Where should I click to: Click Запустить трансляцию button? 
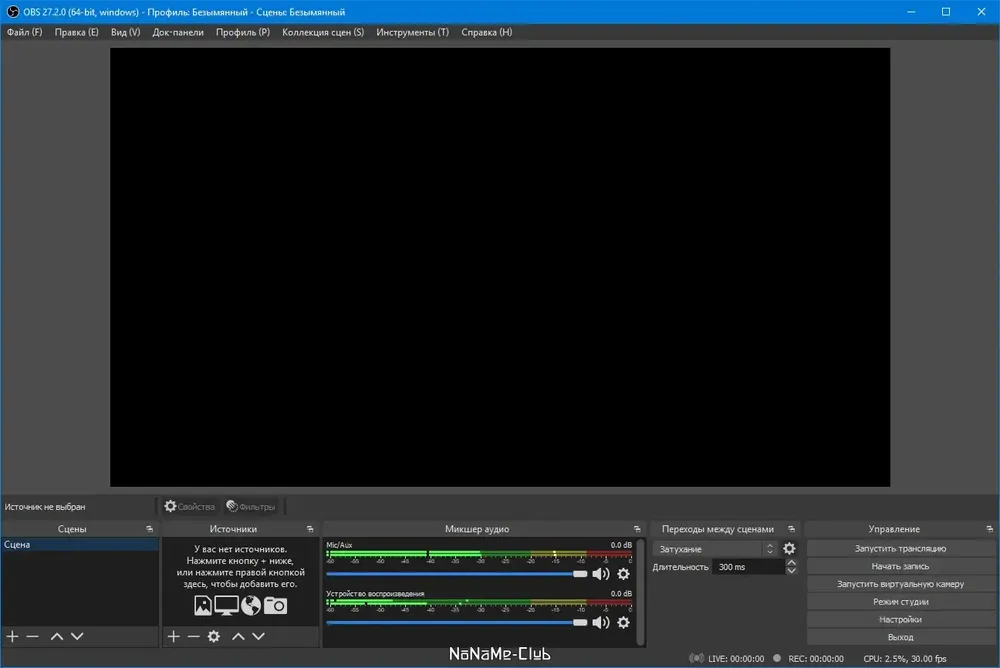point(900,548)
